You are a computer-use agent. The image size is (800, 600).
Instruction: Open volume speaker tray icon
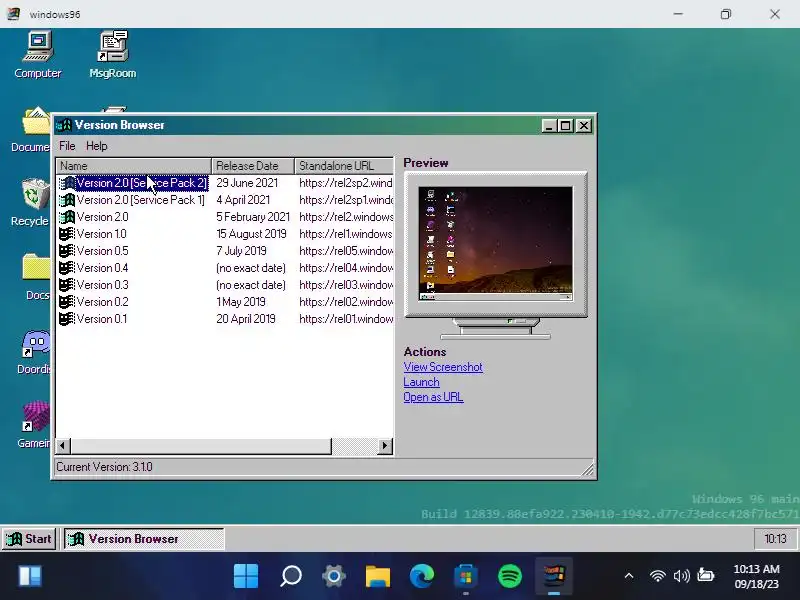tap(681, 576)
